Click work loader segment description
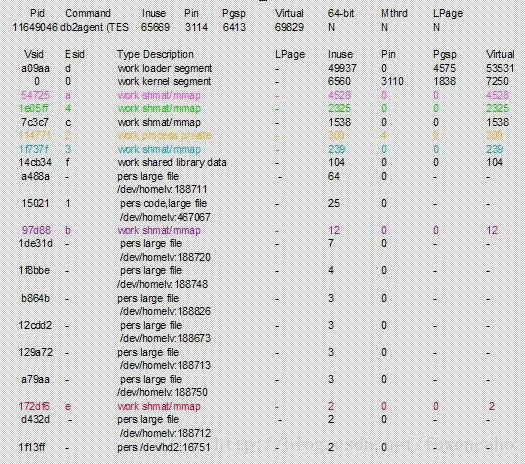The height and width of the screenshot is (464, 525). (x=165, y=68)
